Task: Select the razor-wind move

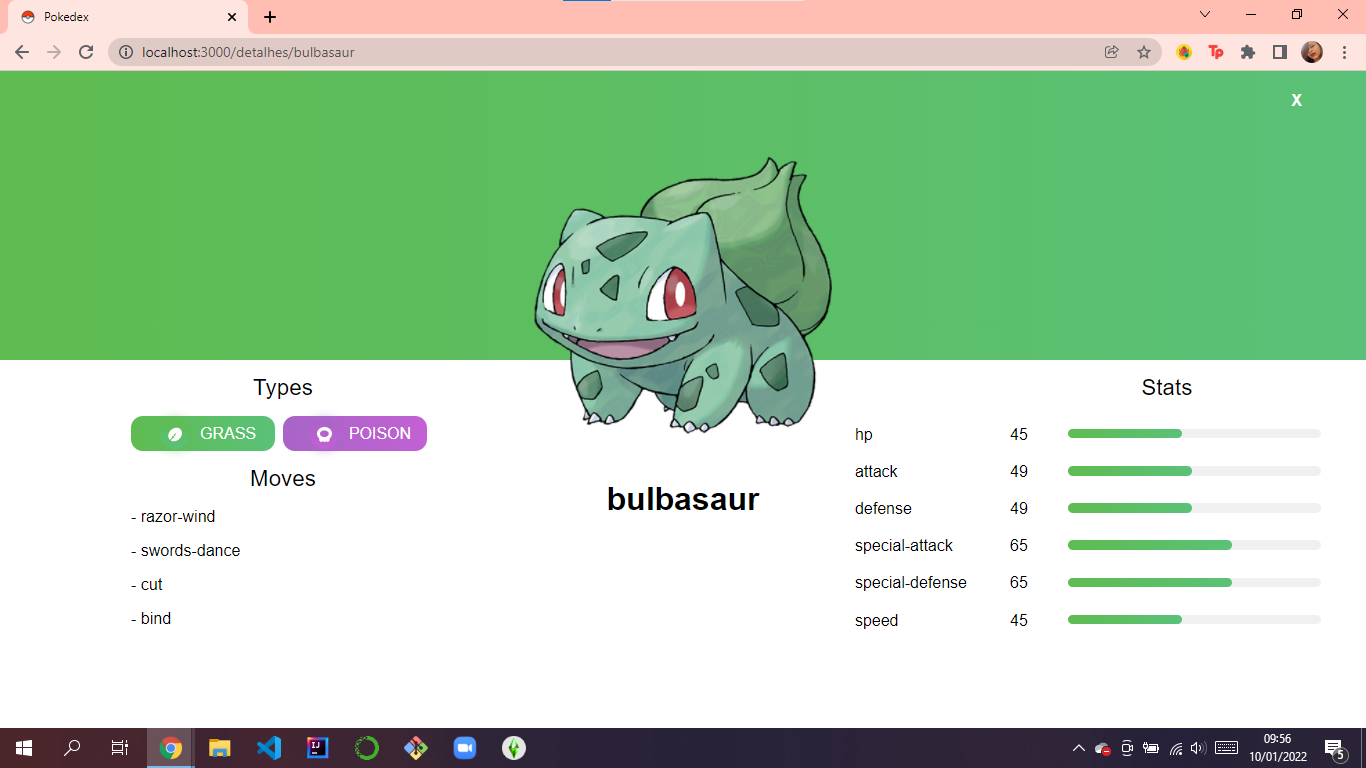Action: coord(174,517)
